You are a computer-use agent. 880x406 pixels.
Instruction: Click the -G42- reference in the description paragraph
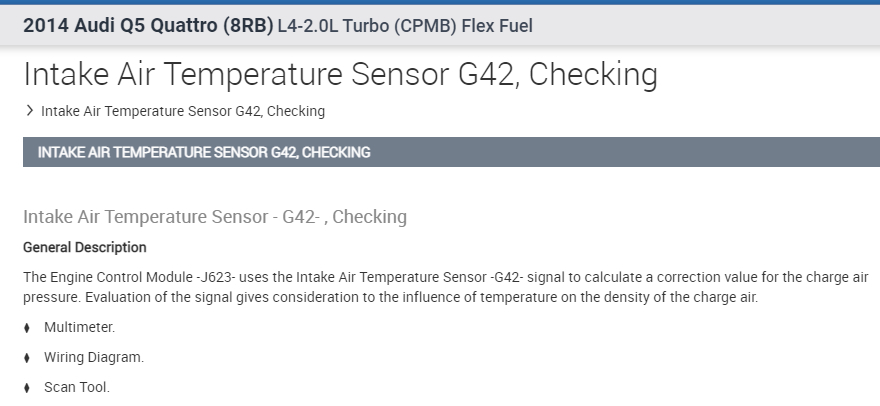click(x=512, y=276)
